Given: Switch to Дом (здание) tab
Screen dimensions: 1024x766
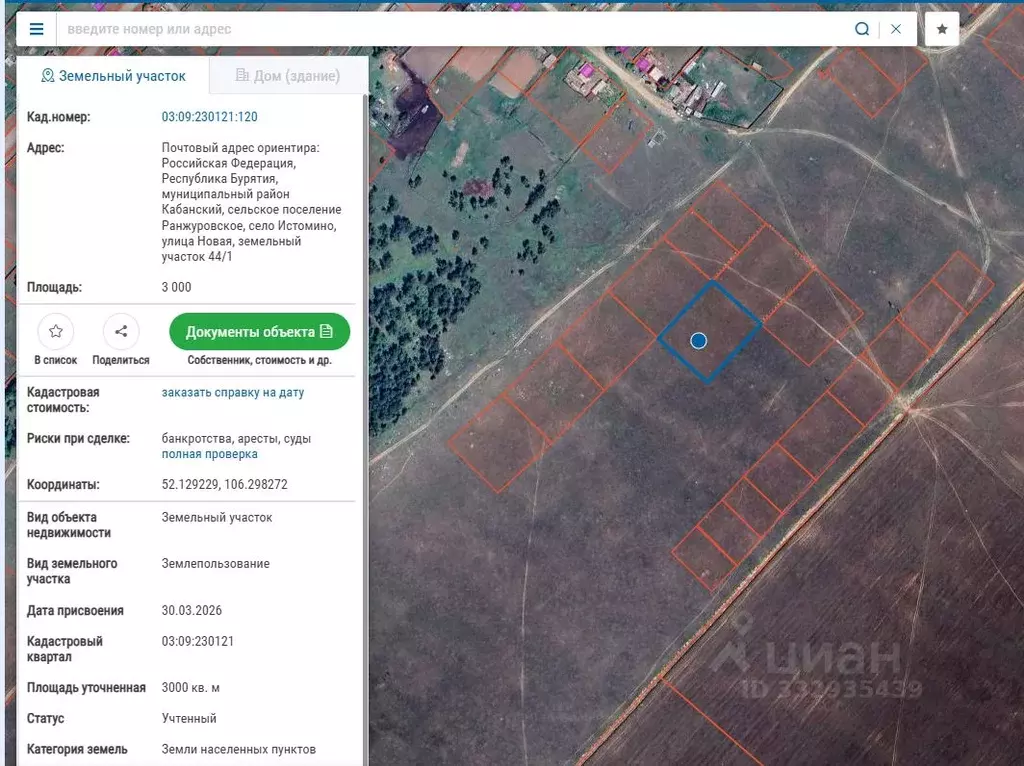Looking at the screenshot, I should point(288,76).
